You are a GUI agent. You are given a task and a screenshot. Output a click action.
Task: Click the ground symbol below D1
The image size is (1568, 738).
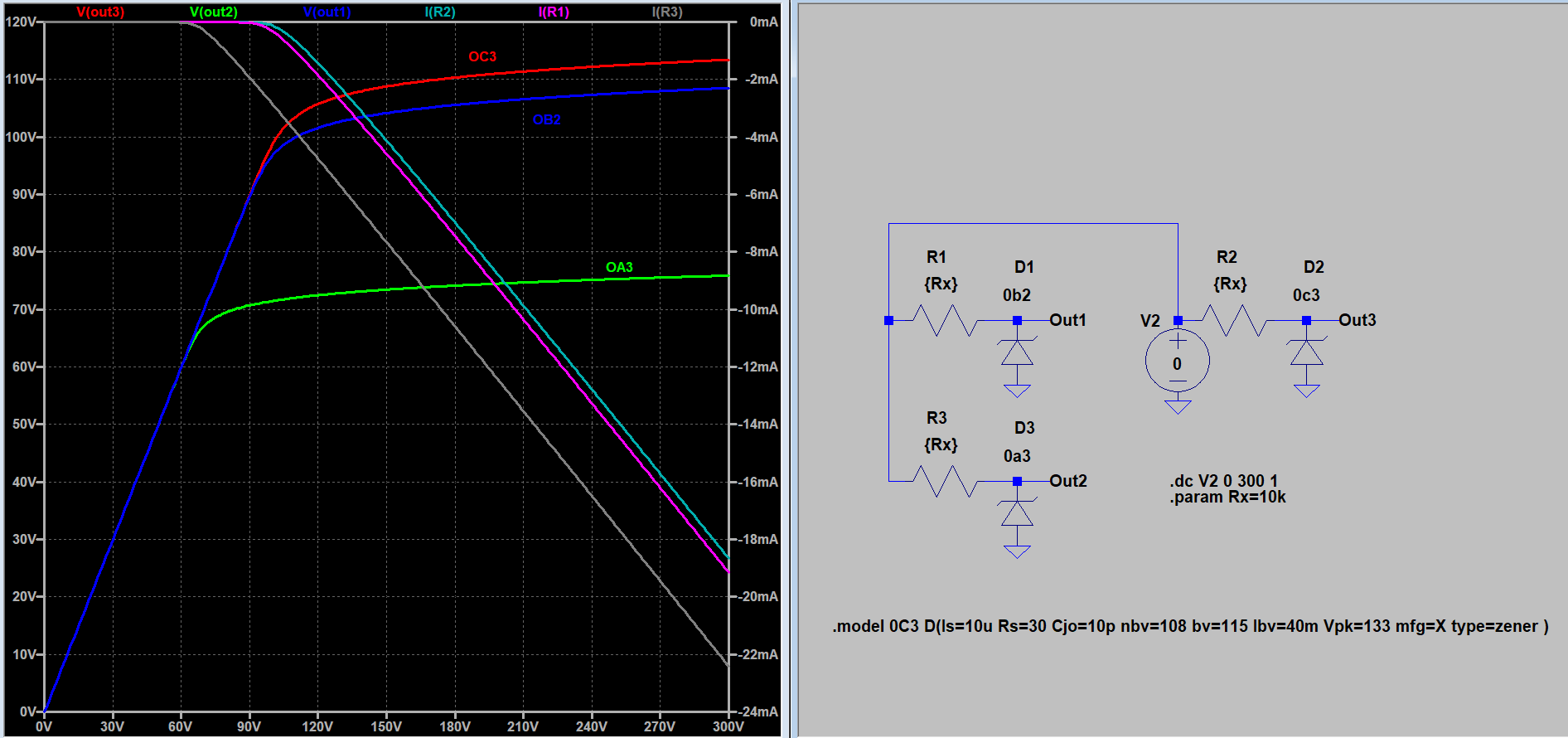point(1017,391)
